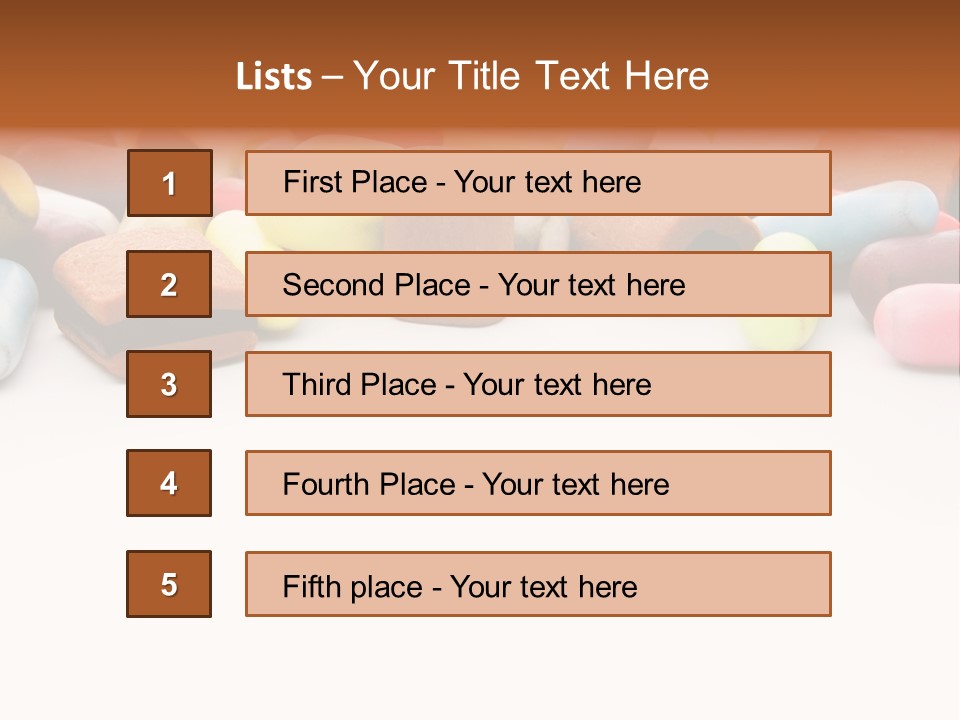Select the number 4 square
This screenshot has width=960, height=720.
click(169, 483)
